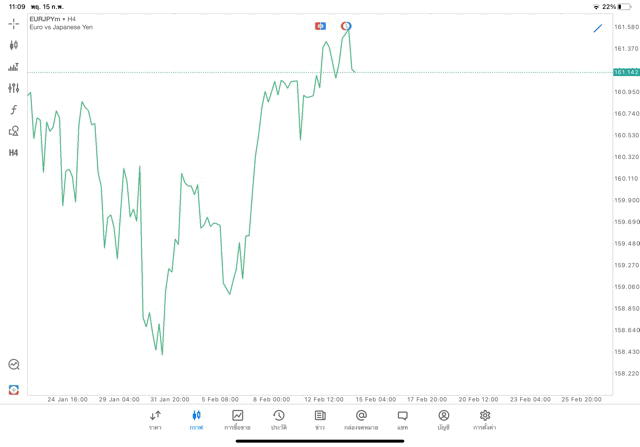The width and height of the screenshot is (640, 447).
Task: Open chart settings sliders icon
Action: click(14, 88)
